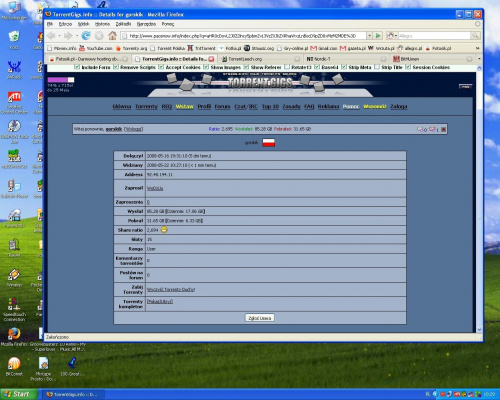Open the tab list dropdown arrow

[479, 59]
